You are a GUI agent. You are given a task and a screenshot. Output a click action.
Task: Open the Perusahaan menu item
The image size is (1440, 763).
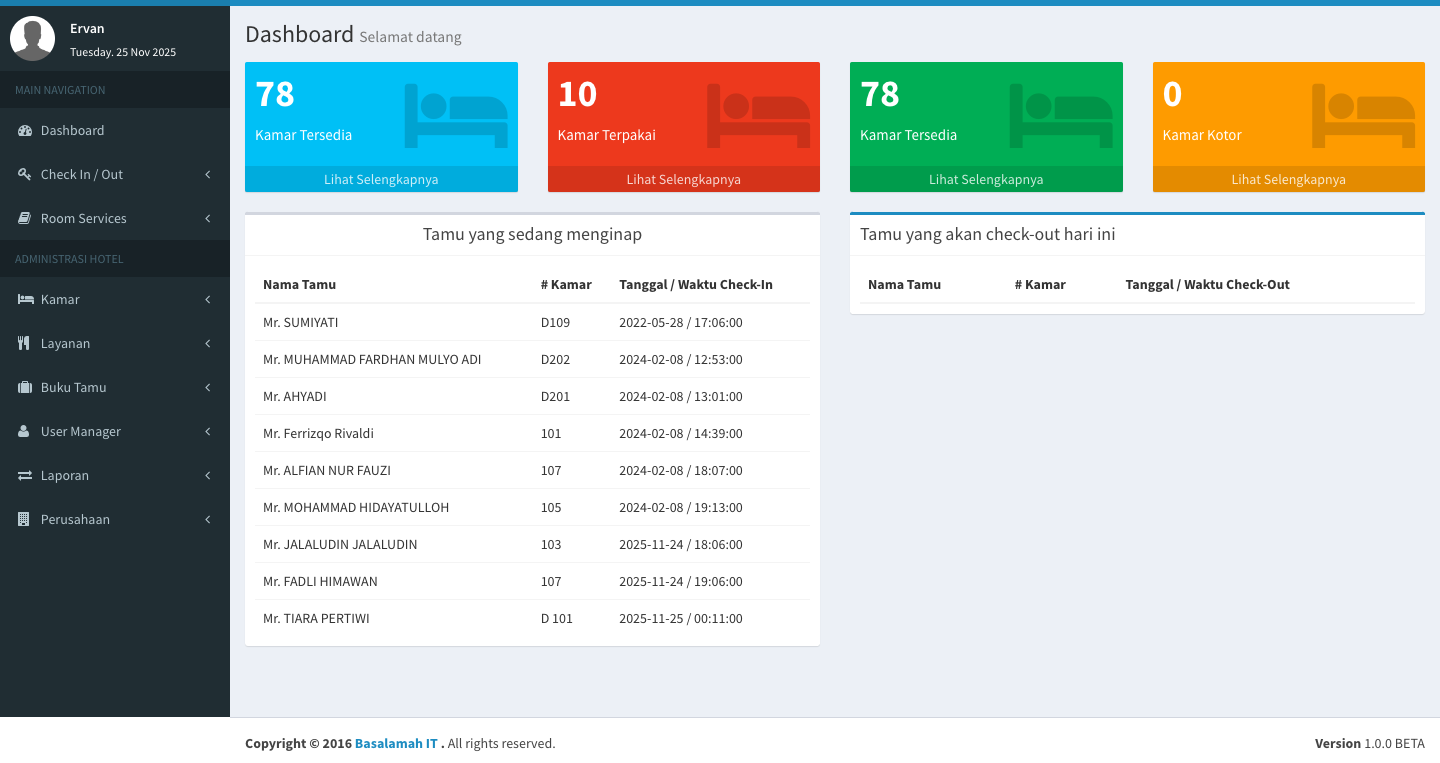(x=75, y=520)
